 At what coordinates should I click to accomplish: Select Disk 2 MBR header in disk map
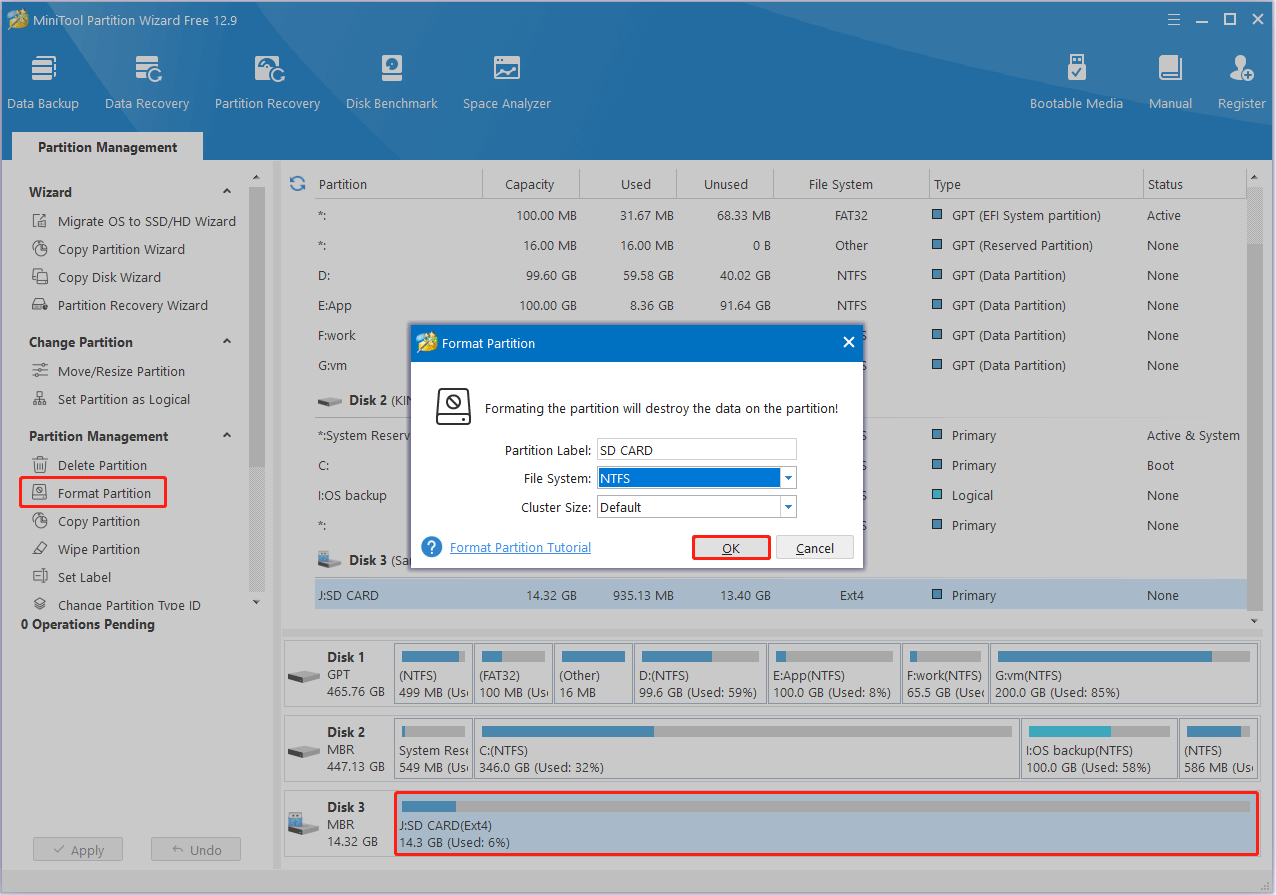click(x=338, y=749)
